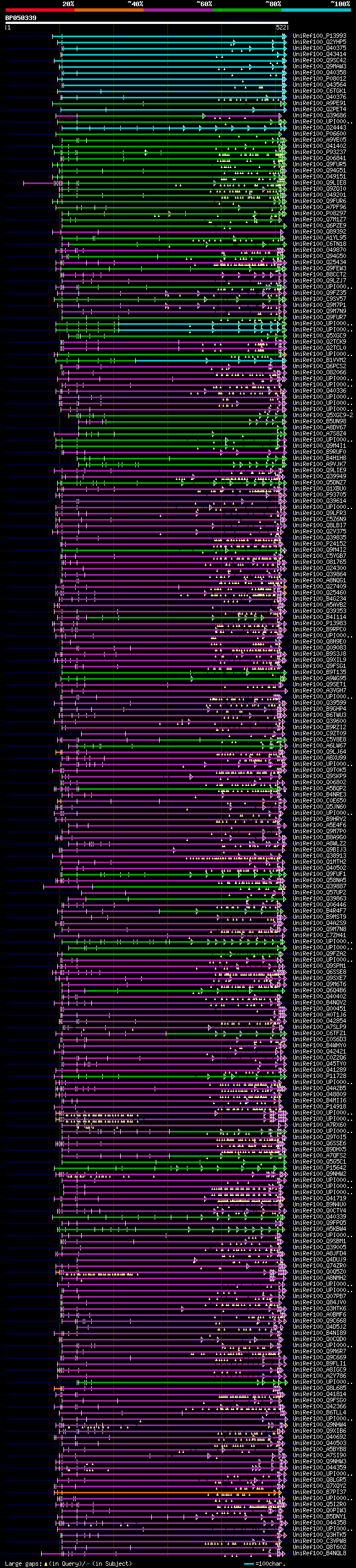The height and width of the screenshot is (1568, 356).
Task: Select the UniRef100_C7ZH41 label
Action: click(x=319, y=935)
